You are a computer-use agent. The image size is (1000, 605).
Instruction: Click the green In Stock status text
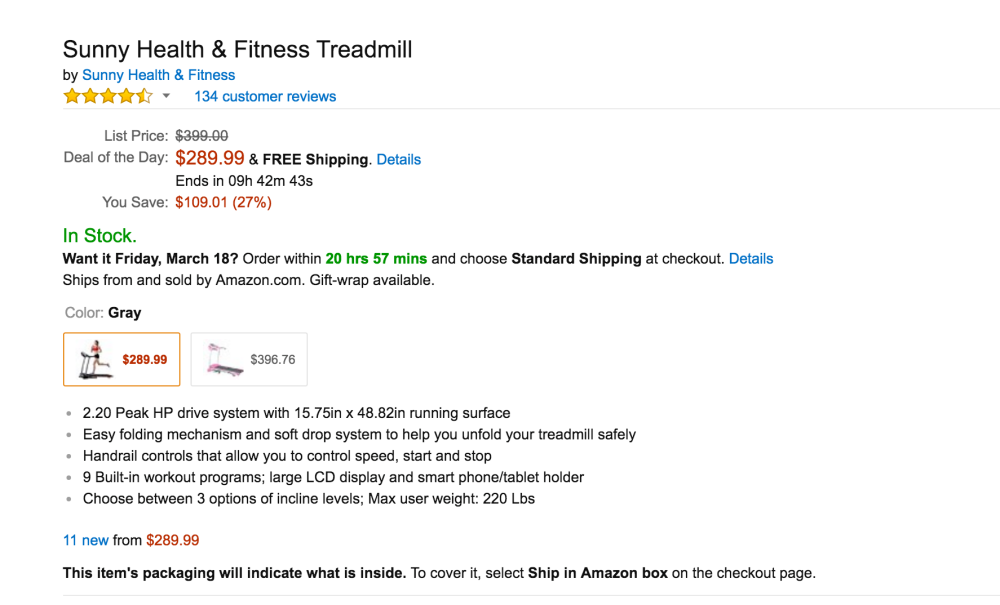pyautogui.click(x=100, y=236)
